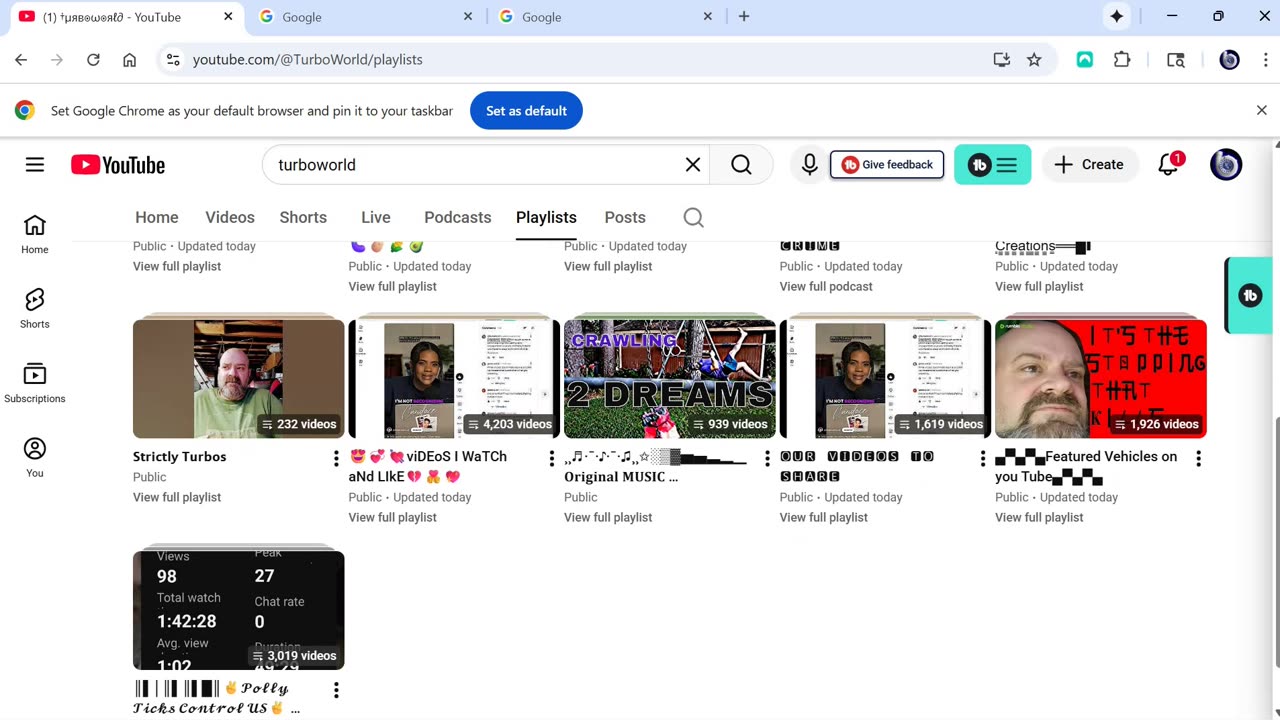This screenshot has width=1280, height=720.
Task: Open Chrome profile avatar
Action: [1230, 60]
